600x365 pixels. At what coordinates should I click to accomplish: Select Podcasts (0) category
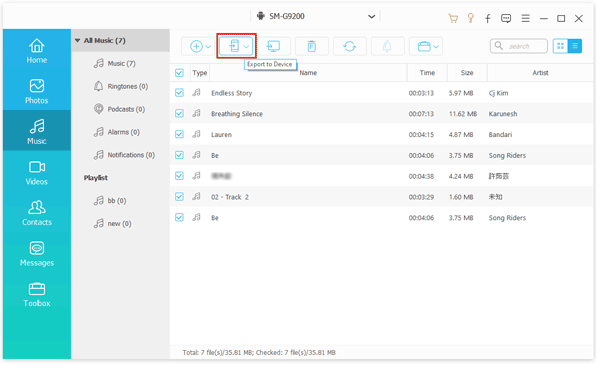coord(126,109)
